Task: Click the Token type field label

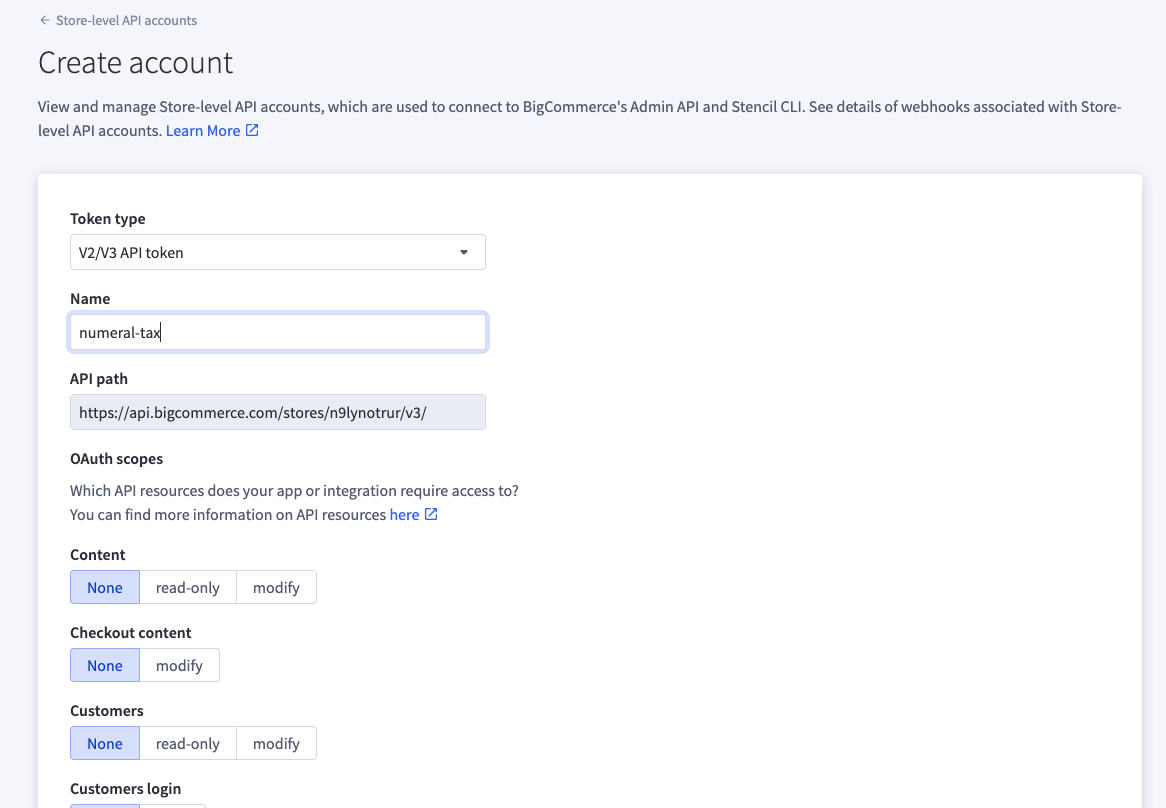Action: pyautogui.click(x=108, y=219)
